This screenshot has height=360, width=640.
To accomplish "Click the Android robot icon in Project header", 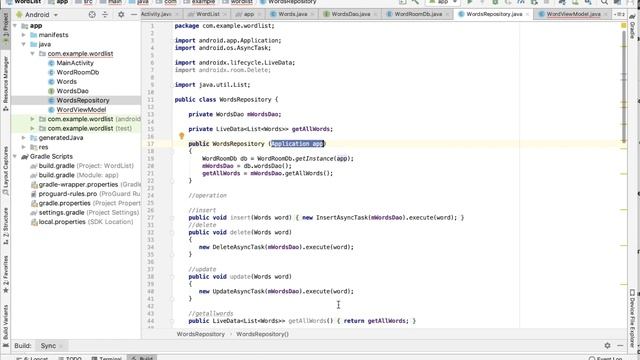I will tap(19, 15).
